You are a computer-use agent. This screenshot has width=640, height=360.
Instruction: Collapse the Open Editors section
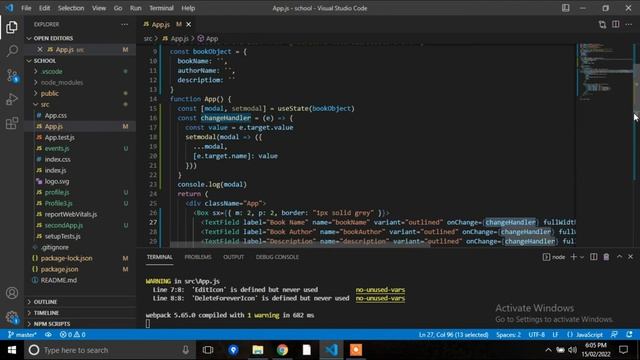(80, 38)
